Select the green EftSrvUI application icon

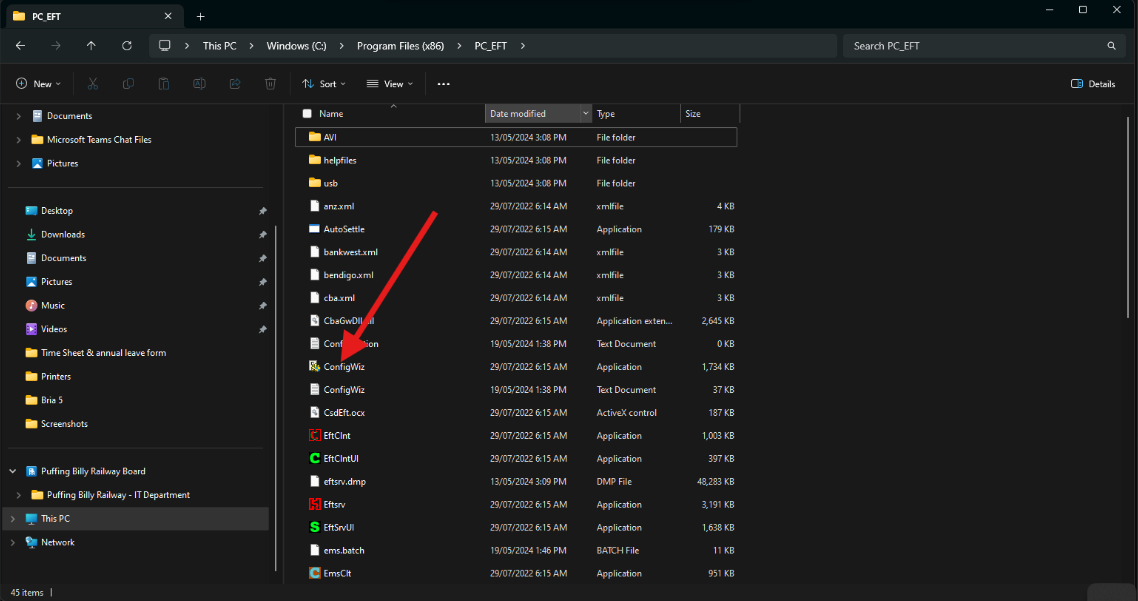click(x=314, y=528)
